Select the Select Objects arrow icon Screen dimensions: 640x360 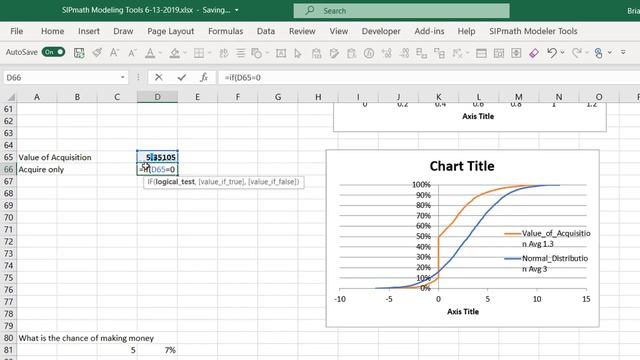pos(298,53)
